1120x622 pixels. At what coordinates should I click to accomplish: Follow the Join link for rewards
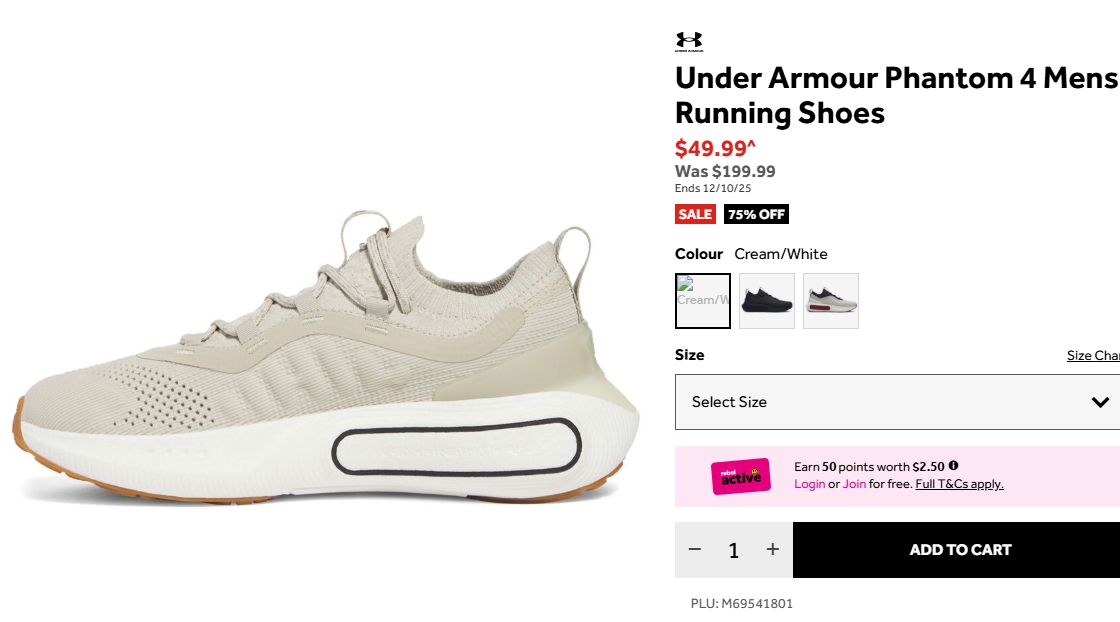coord(854,484)
